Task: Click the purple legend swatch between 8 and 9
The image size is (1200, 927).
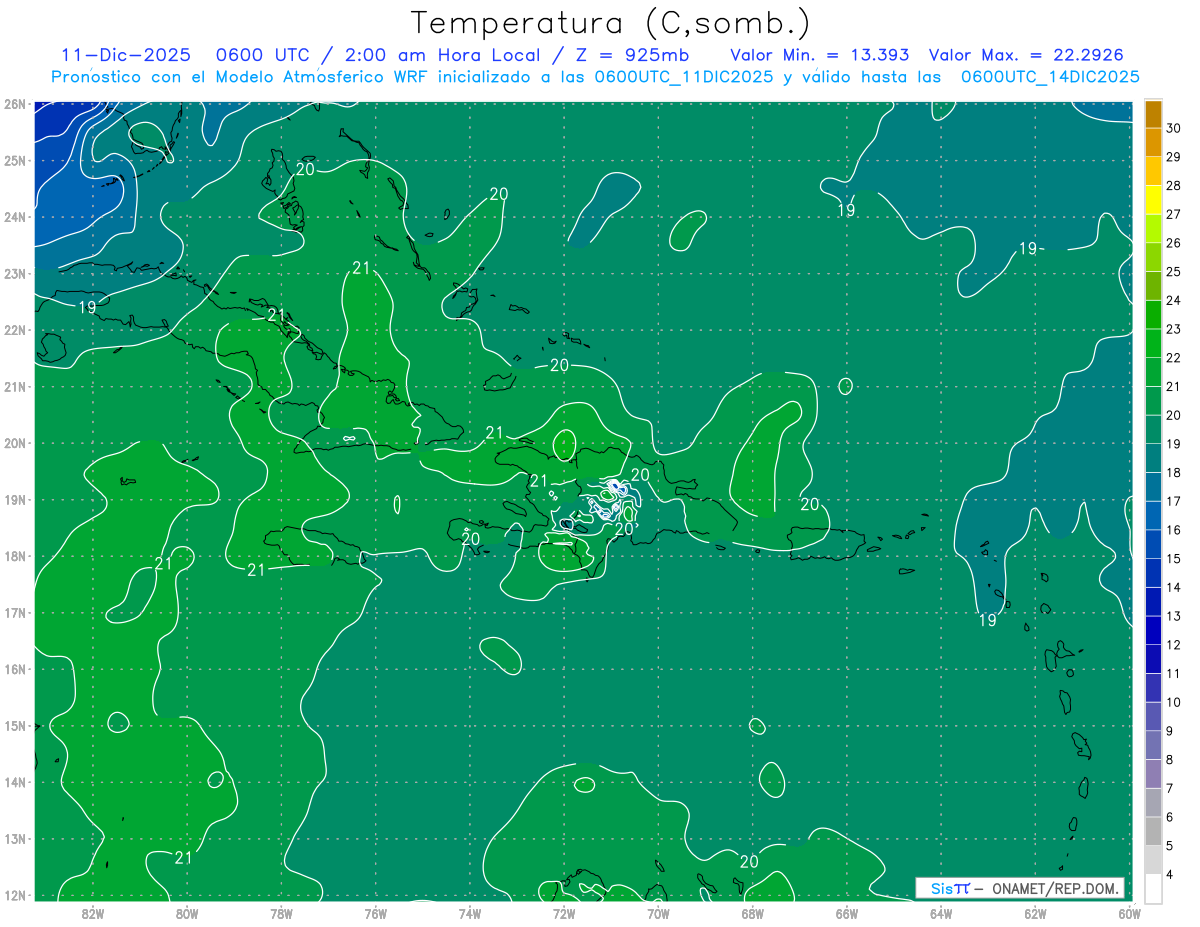Action: [x=1153, y=745]
